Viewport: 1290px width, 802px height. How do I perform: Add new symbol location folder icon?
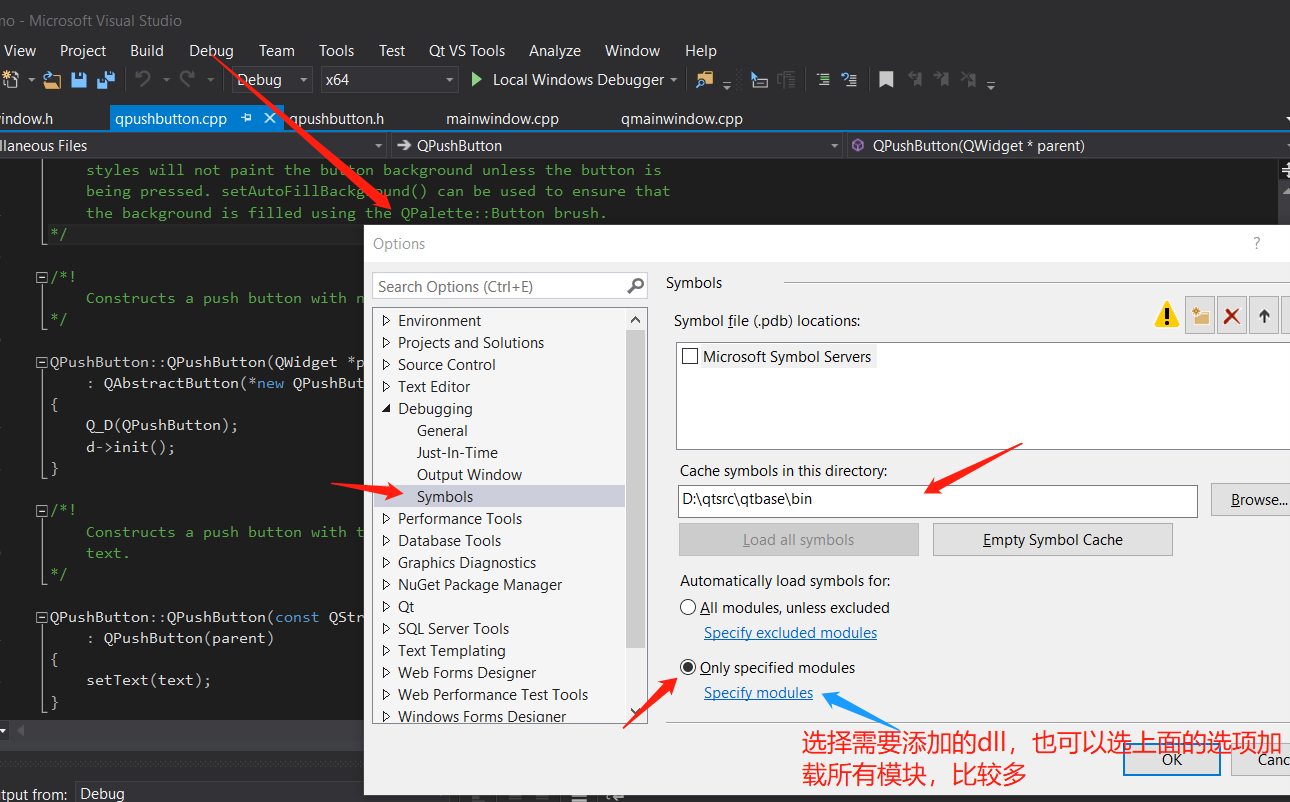coord(1200,316)
